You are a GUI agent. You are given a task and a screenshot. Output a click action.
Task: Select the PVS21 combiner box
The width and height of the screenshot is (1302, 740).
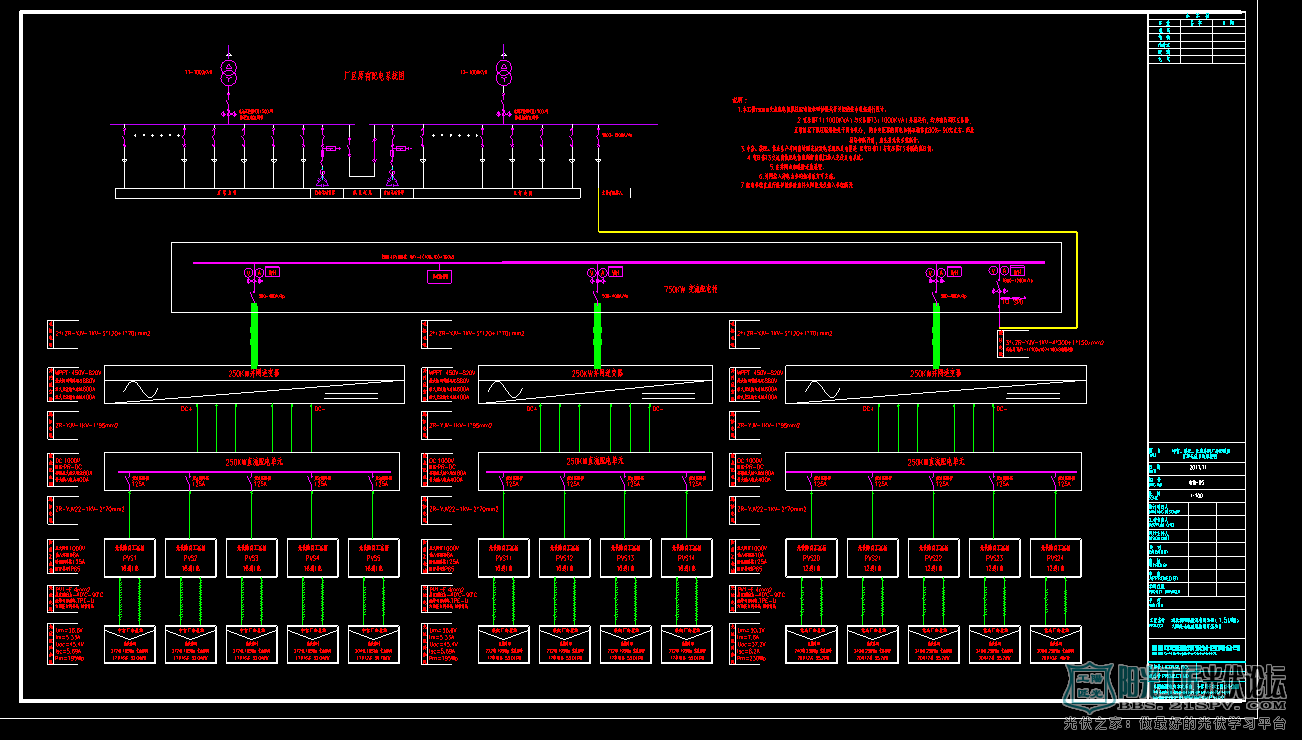[873, 558]
